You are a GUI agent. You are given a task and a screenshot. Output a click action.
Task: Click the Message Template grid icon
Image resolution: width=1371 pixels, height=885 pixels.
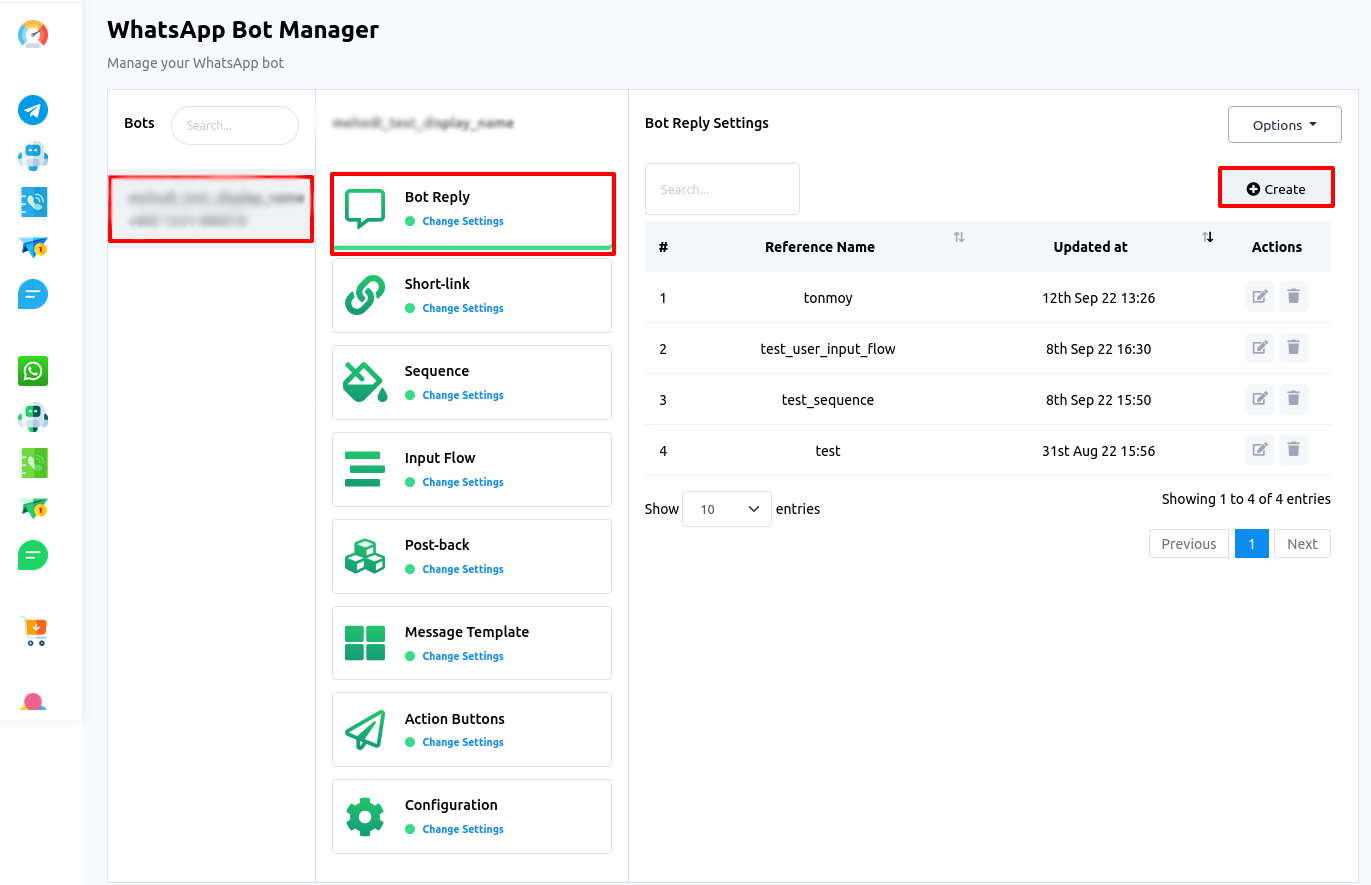pos(365,643)
